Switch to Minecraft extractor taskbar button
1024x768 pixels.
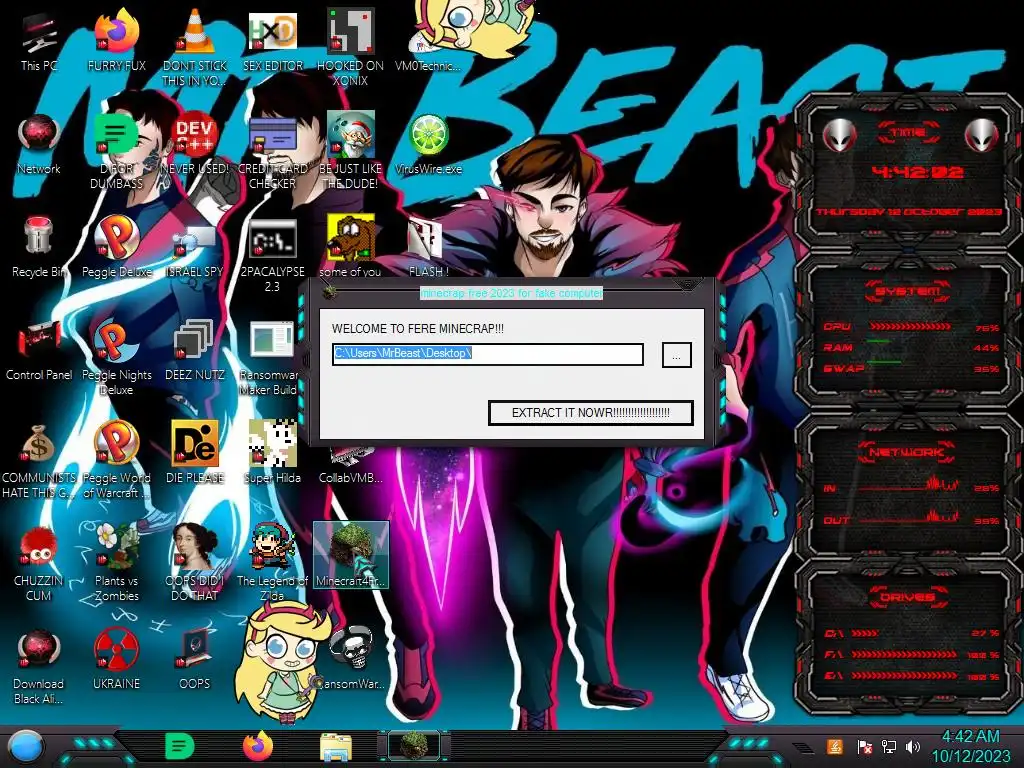click(x=413, y=746)
